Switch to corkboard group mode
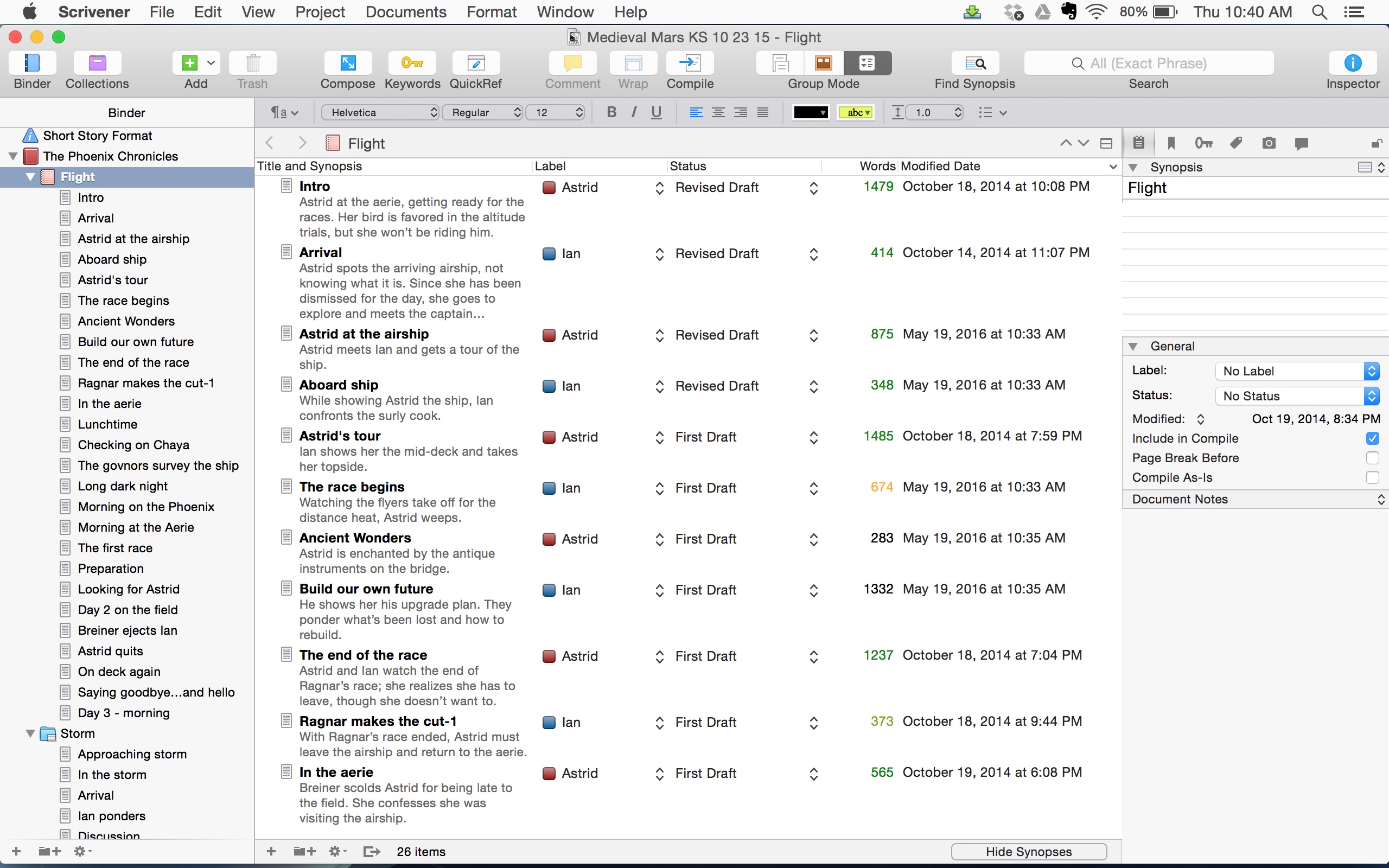Screen dimensions: 1389x868 (x=824, y=63)
